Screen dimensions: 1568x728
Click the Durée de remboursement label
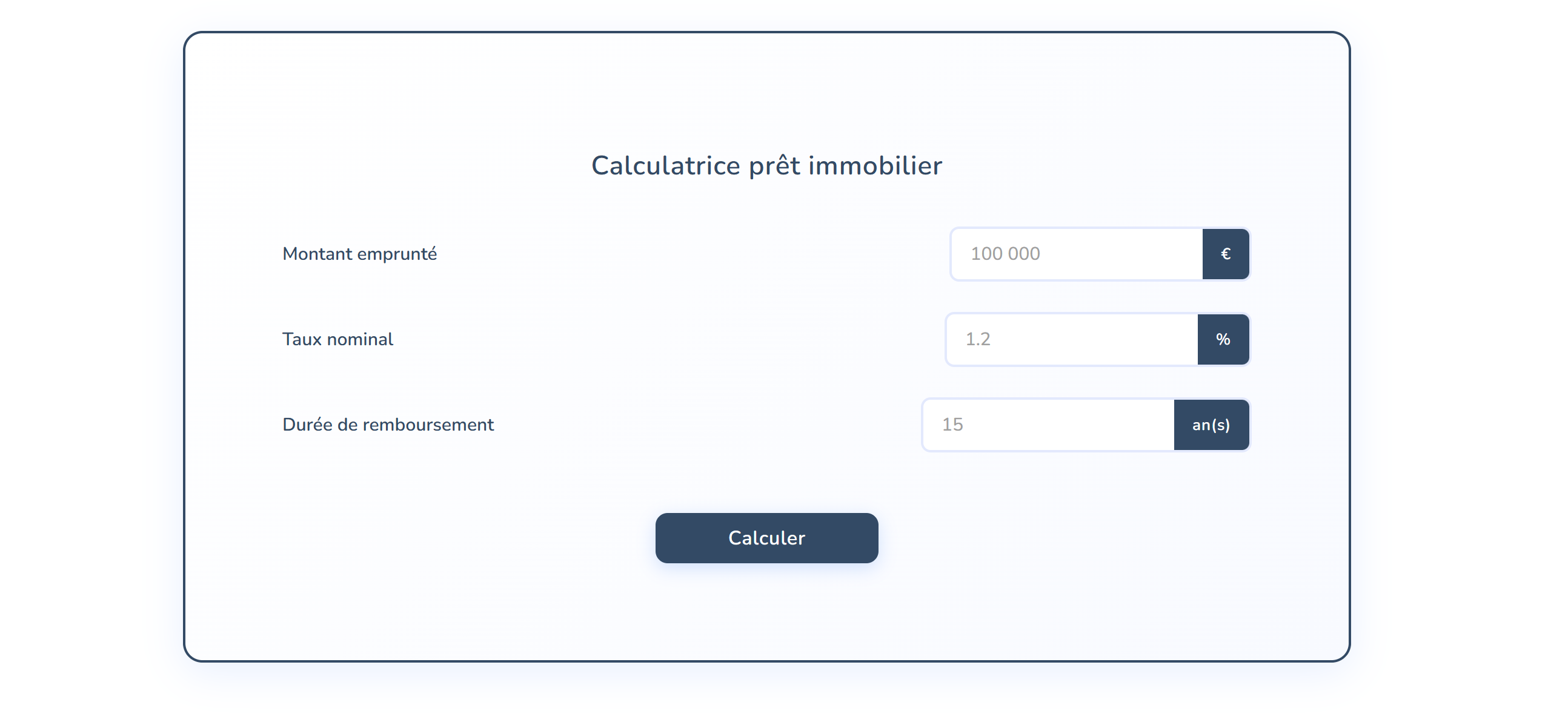(388, 424)
